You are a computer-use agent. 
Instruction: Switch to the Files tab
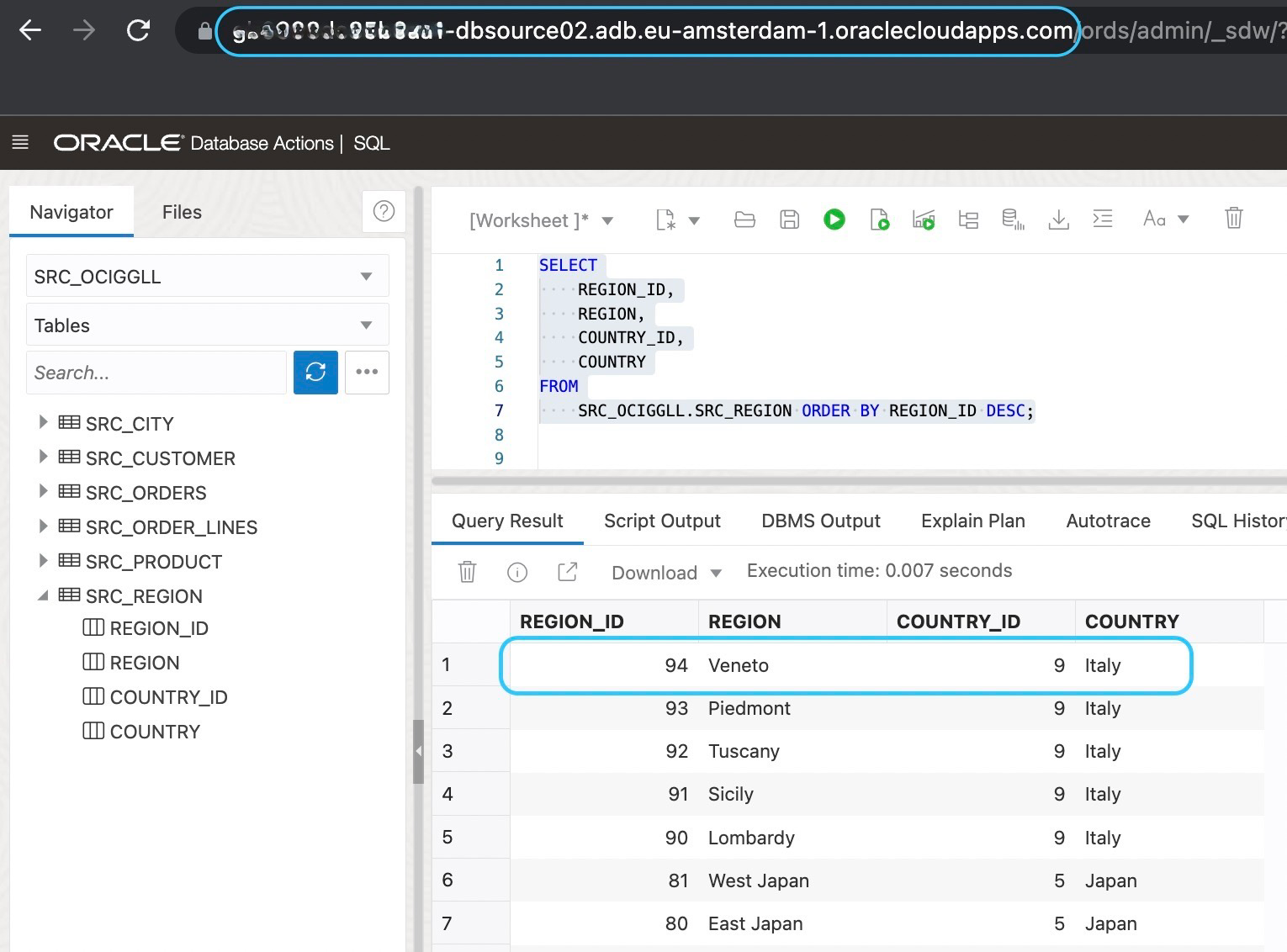click(x=182, y=212)
